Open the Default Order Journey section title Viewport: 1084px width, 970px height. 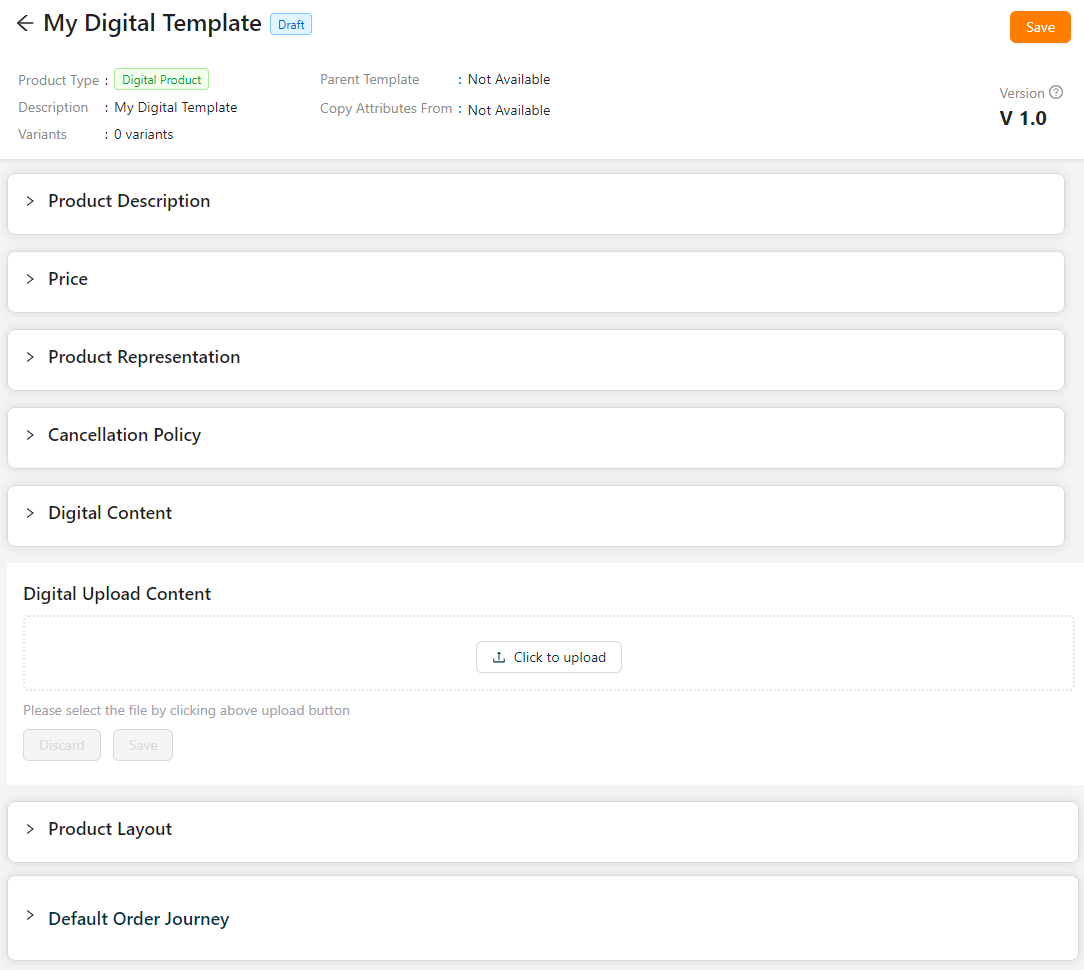tap(138, 919)
